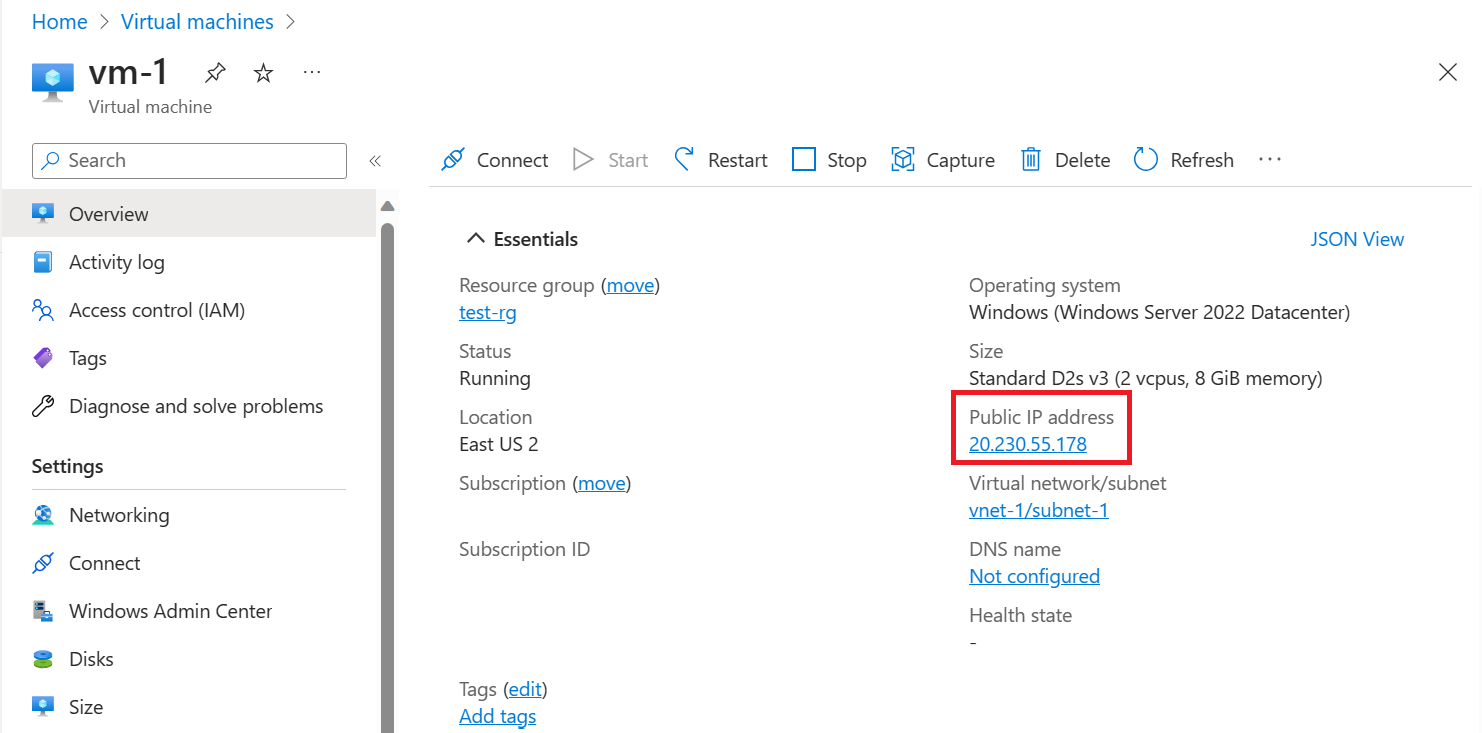Open more options ellipsis beside vm-1 title
Viewport: 1482px width, 733px height.
312,73
